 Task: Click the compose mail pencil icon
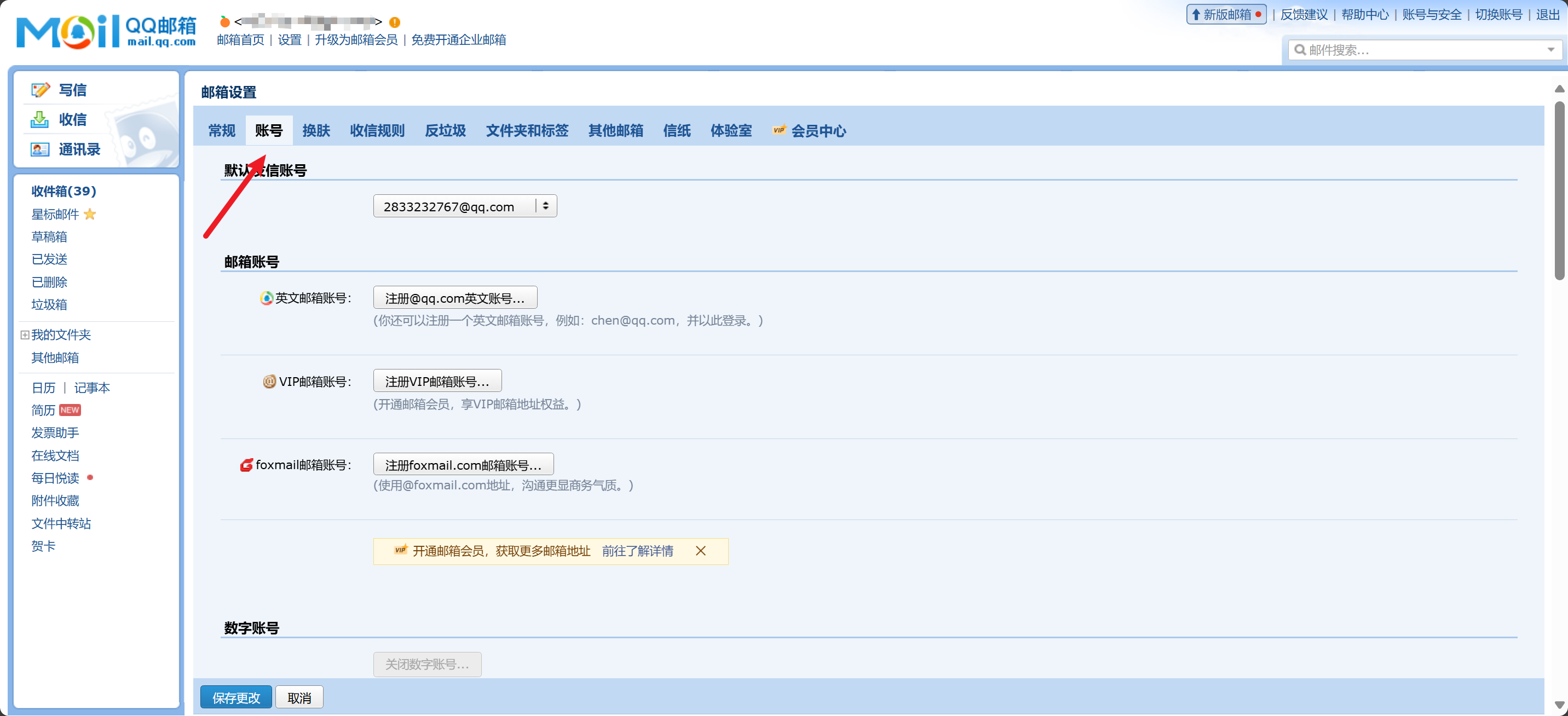[39, 90]
